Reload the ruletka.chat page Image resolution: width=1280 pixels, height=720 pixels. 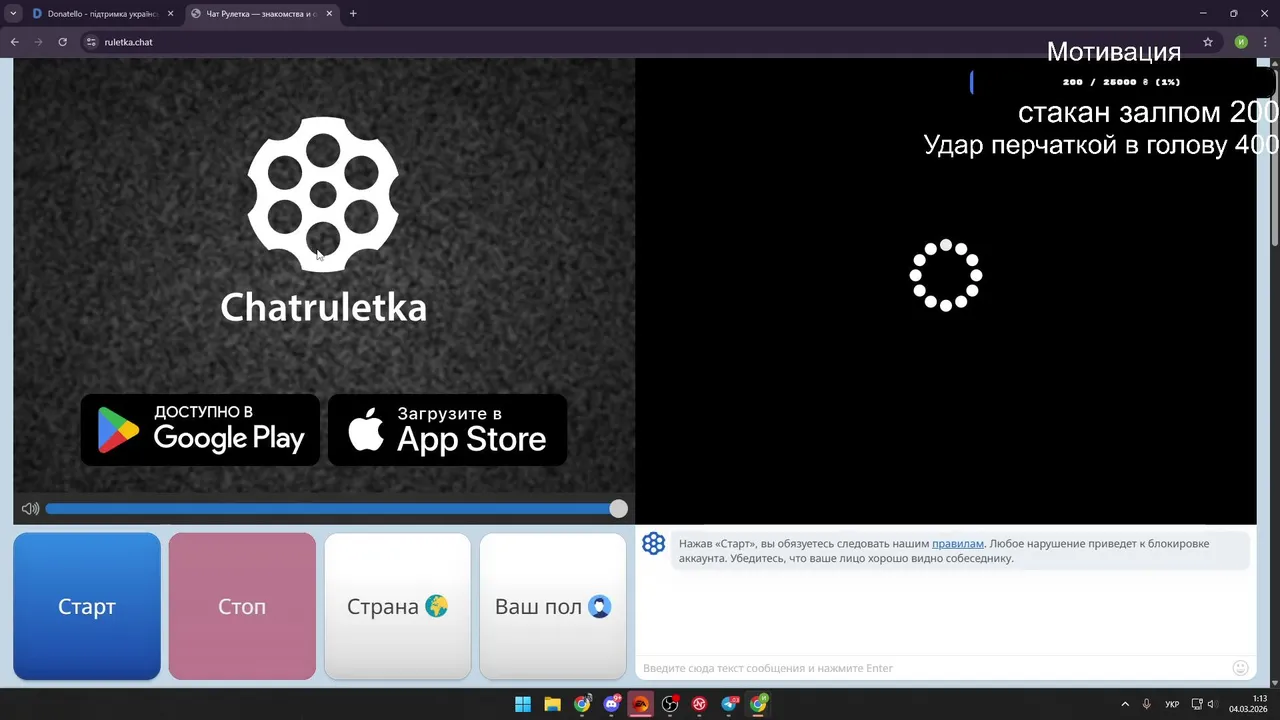coord(62,42)
